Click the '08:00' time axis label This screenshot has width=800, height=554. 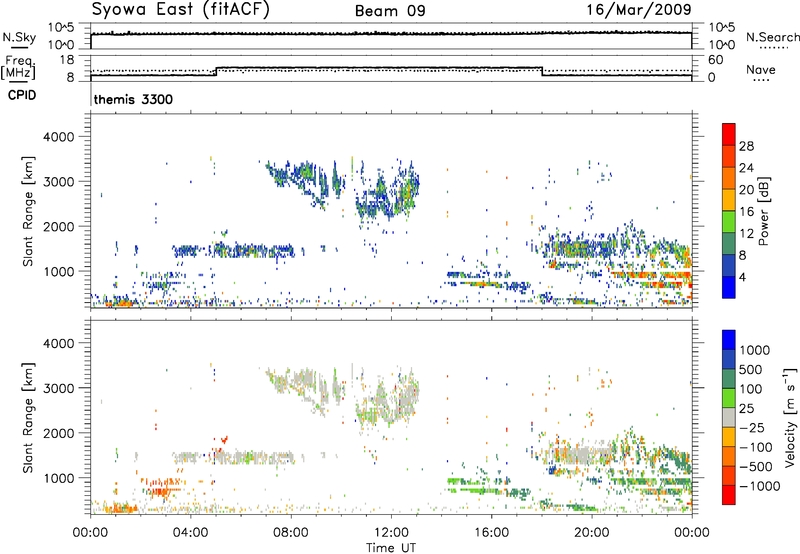(x=291, y=533)
